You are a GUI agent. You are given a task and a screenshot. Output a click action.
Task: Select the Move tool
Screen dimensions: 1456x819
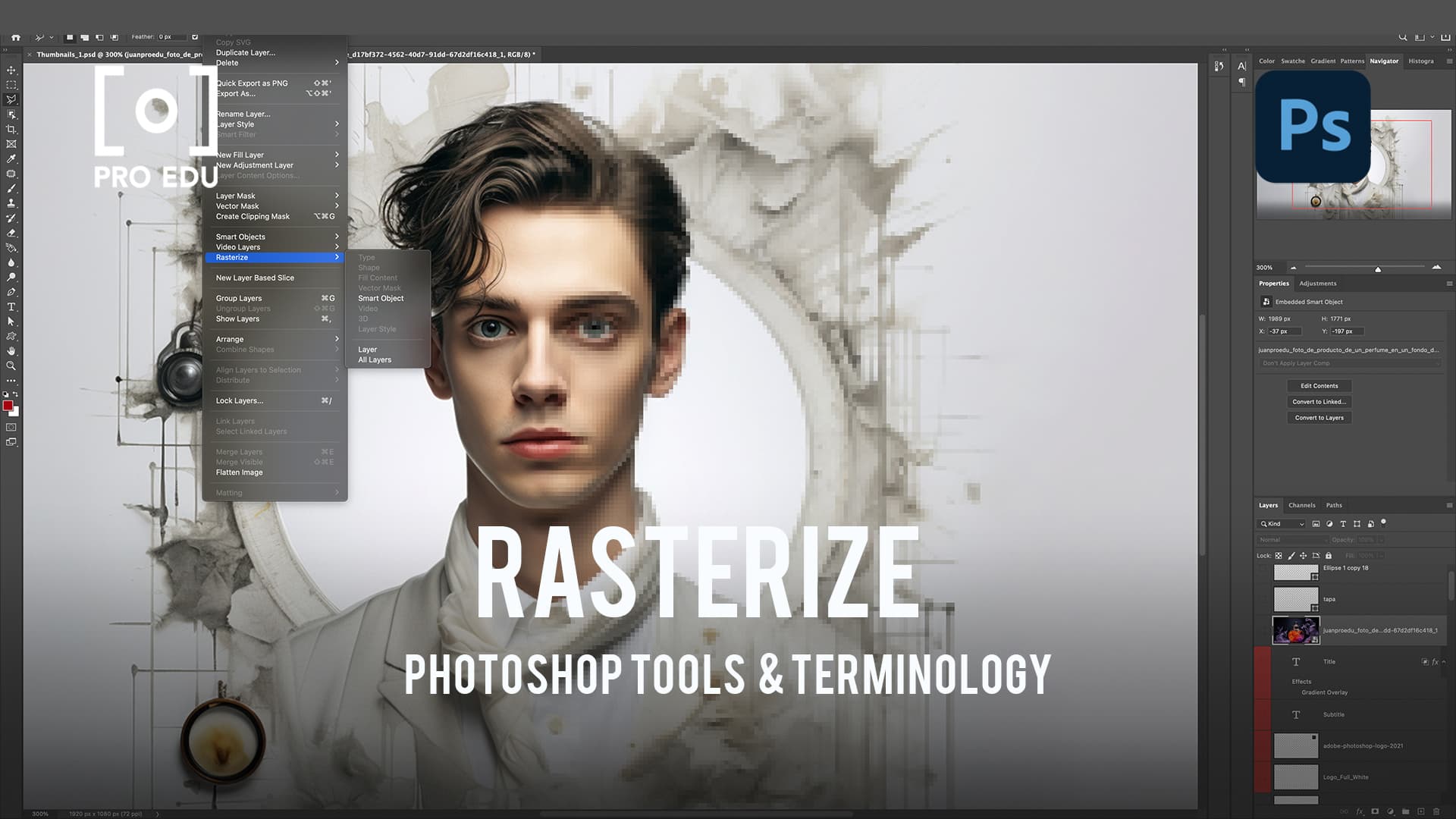point(11,70)
